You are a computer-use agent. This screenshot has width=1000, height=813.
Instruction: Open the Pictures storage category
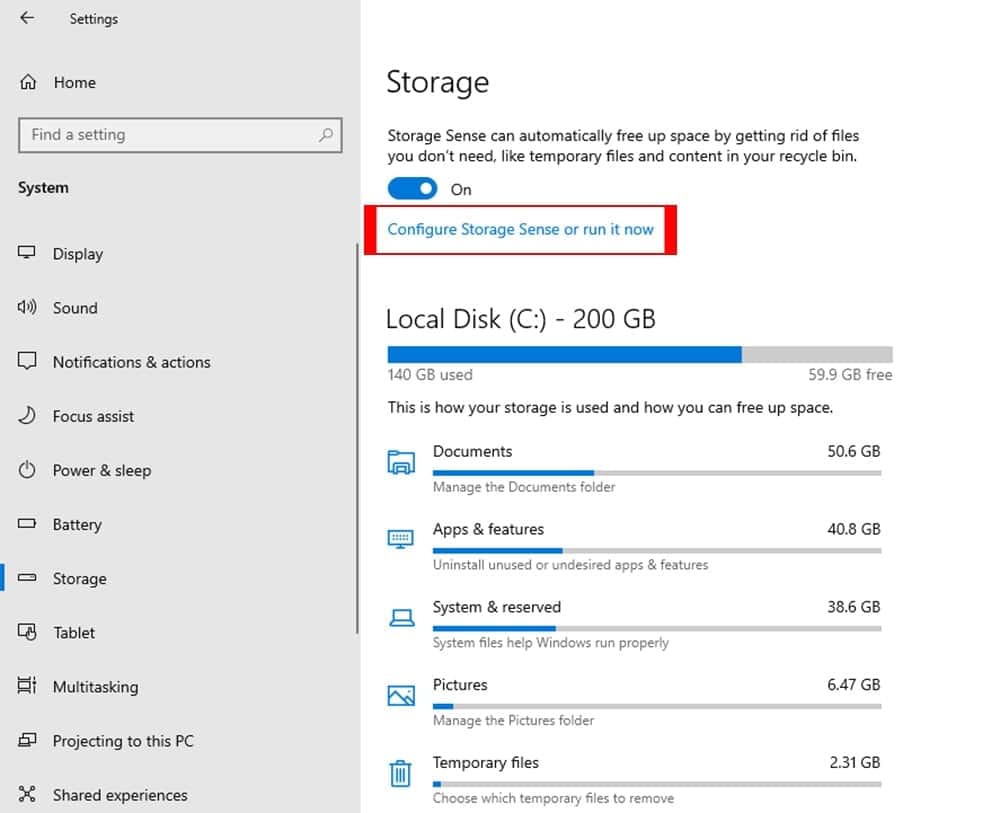pos(635,702)
